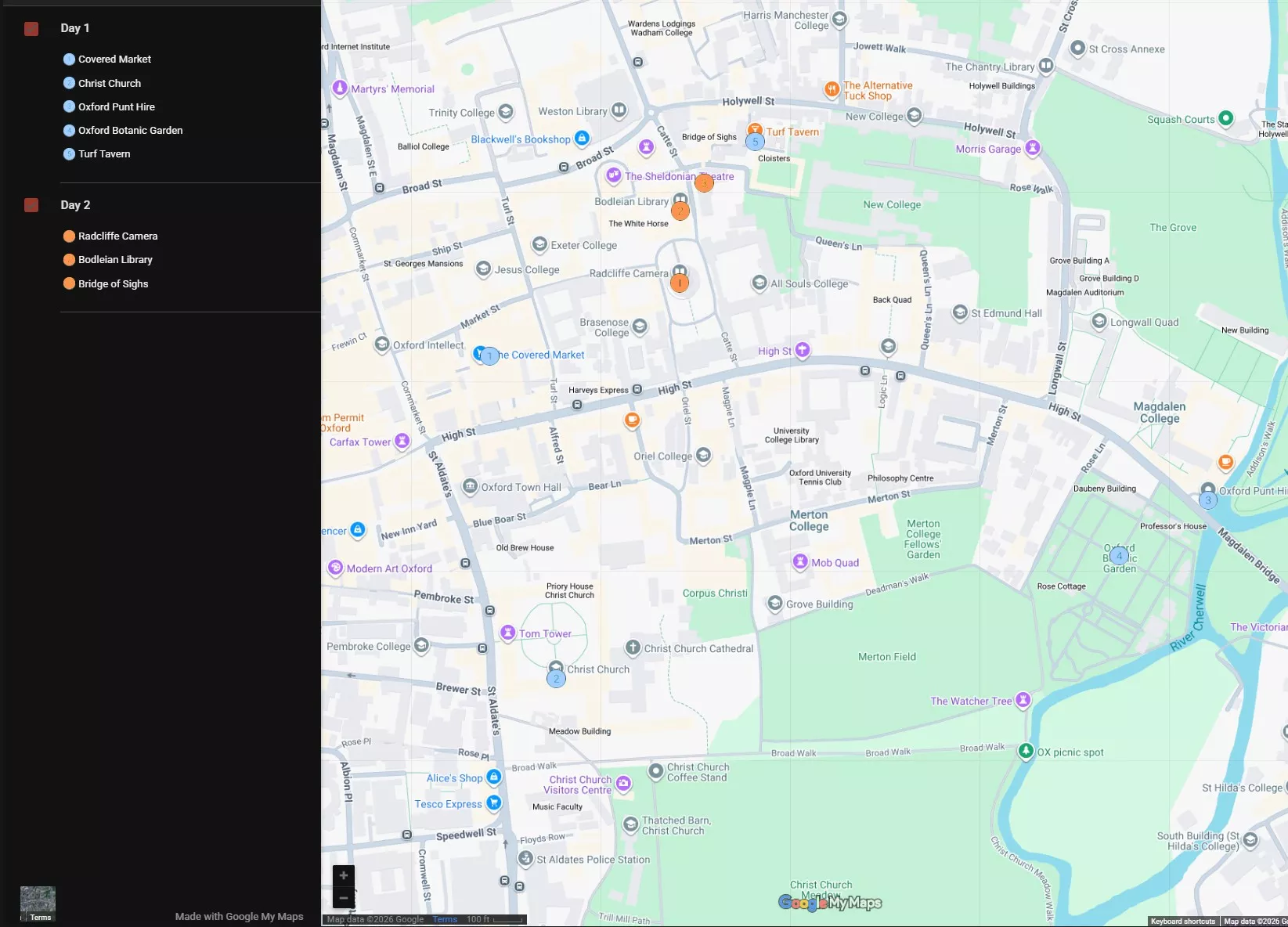Click Oxford Intellect icon
The width and height of the screenshot is (1288, 927).
pyautogui.click(x=382, y=344)
